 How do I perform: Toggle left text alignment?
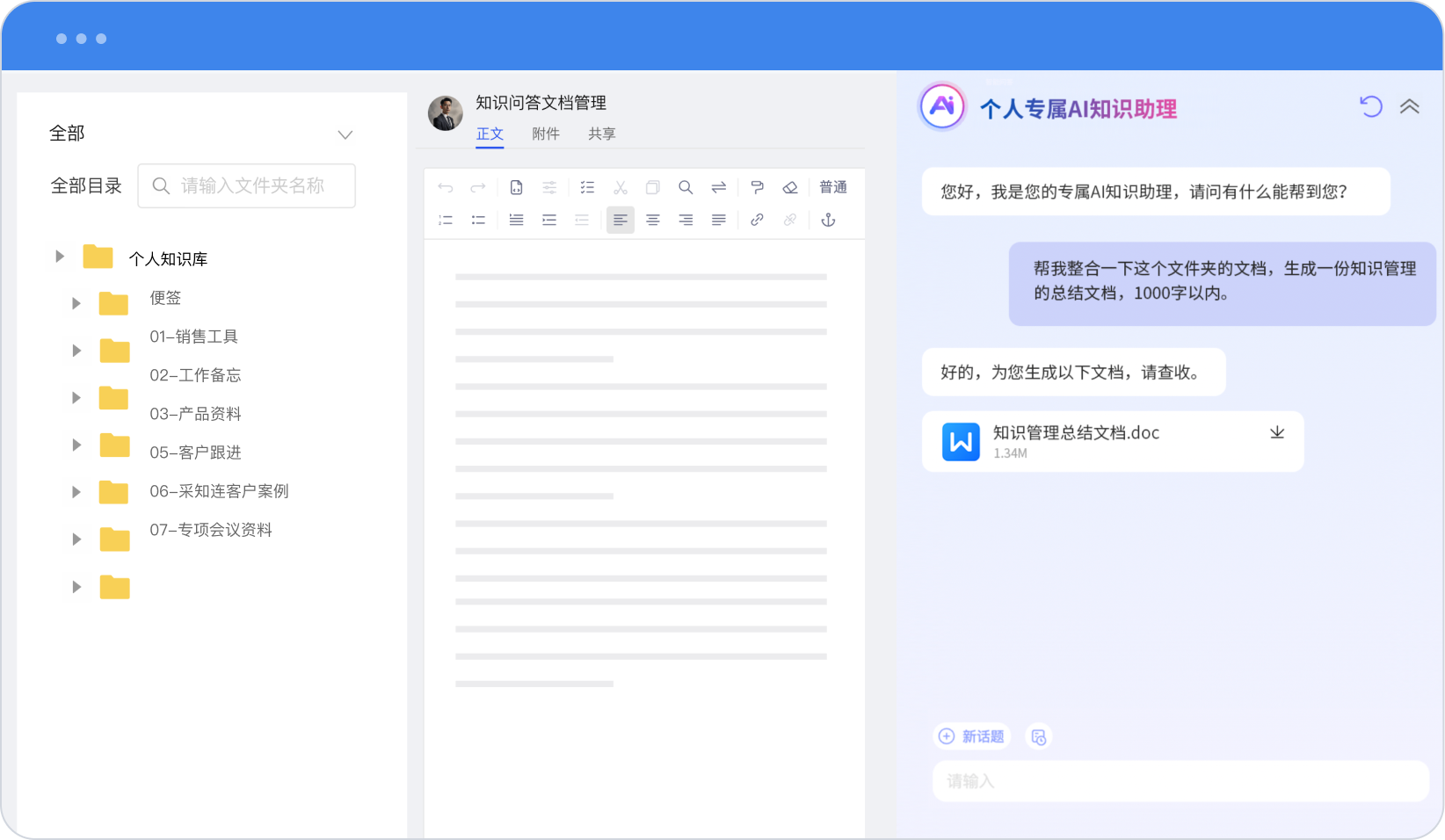coord(620,220)
